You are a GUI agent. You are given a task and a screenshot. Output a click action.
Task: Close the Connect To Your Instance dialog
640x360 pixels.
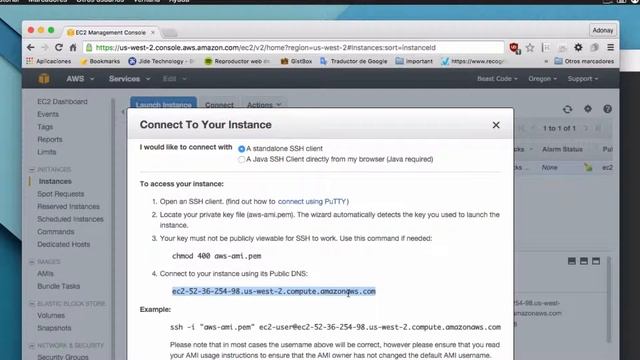click(x=496, y=125)
